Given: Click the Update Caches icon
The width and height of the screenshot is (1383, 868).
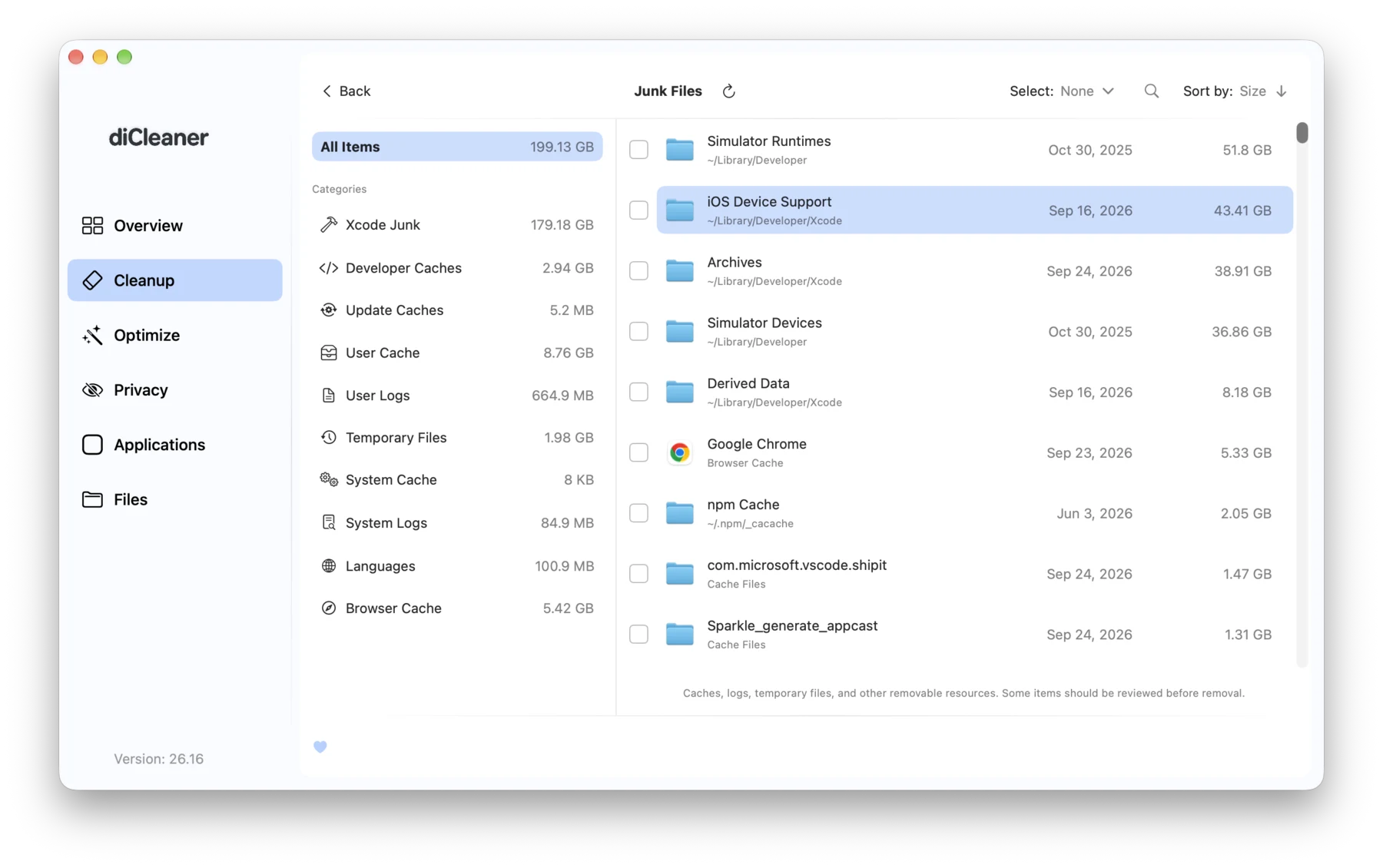Looking at the screenshot, I should coord(329,310).
